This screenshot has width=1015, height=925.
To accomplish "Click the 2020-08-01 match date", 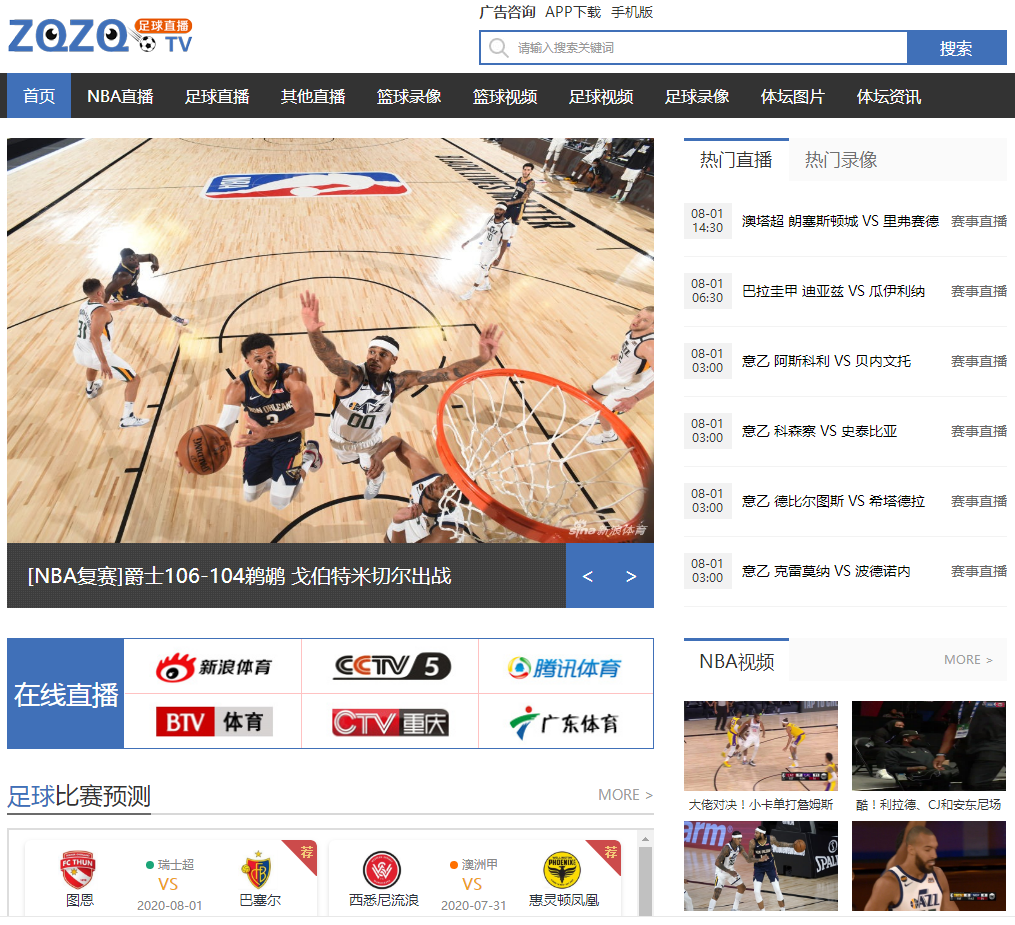I will coord(170,906).
